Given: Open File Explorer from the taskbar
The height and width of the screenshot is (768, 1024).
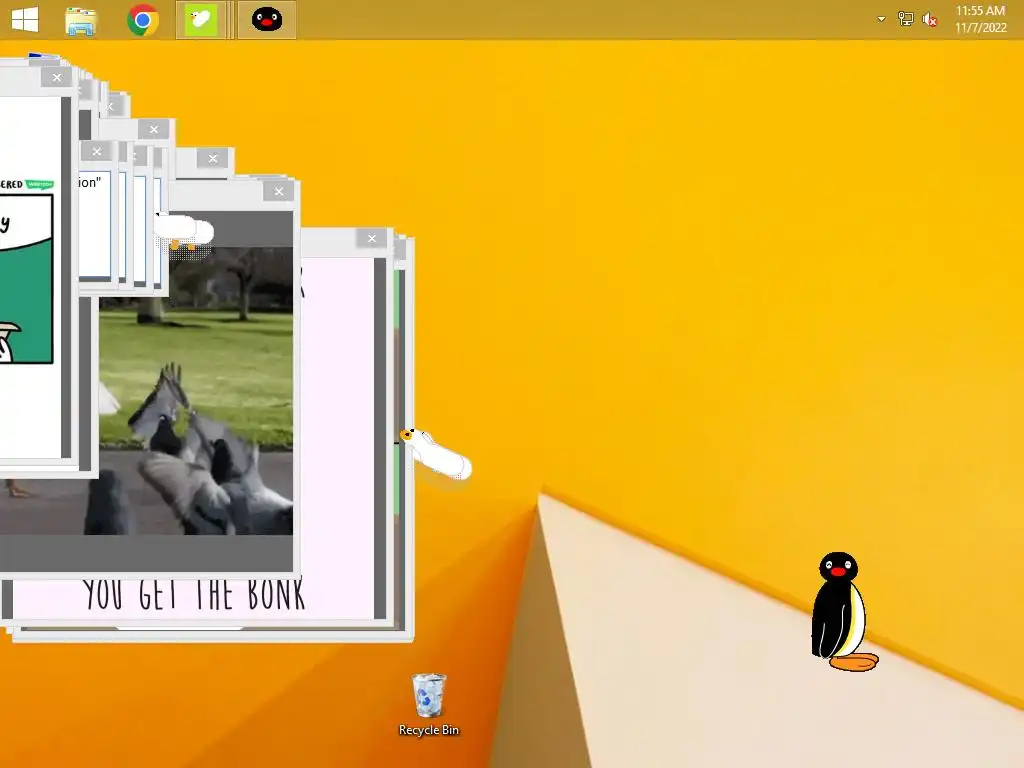Looking at the screenshot, I should (x=81, y=20).
